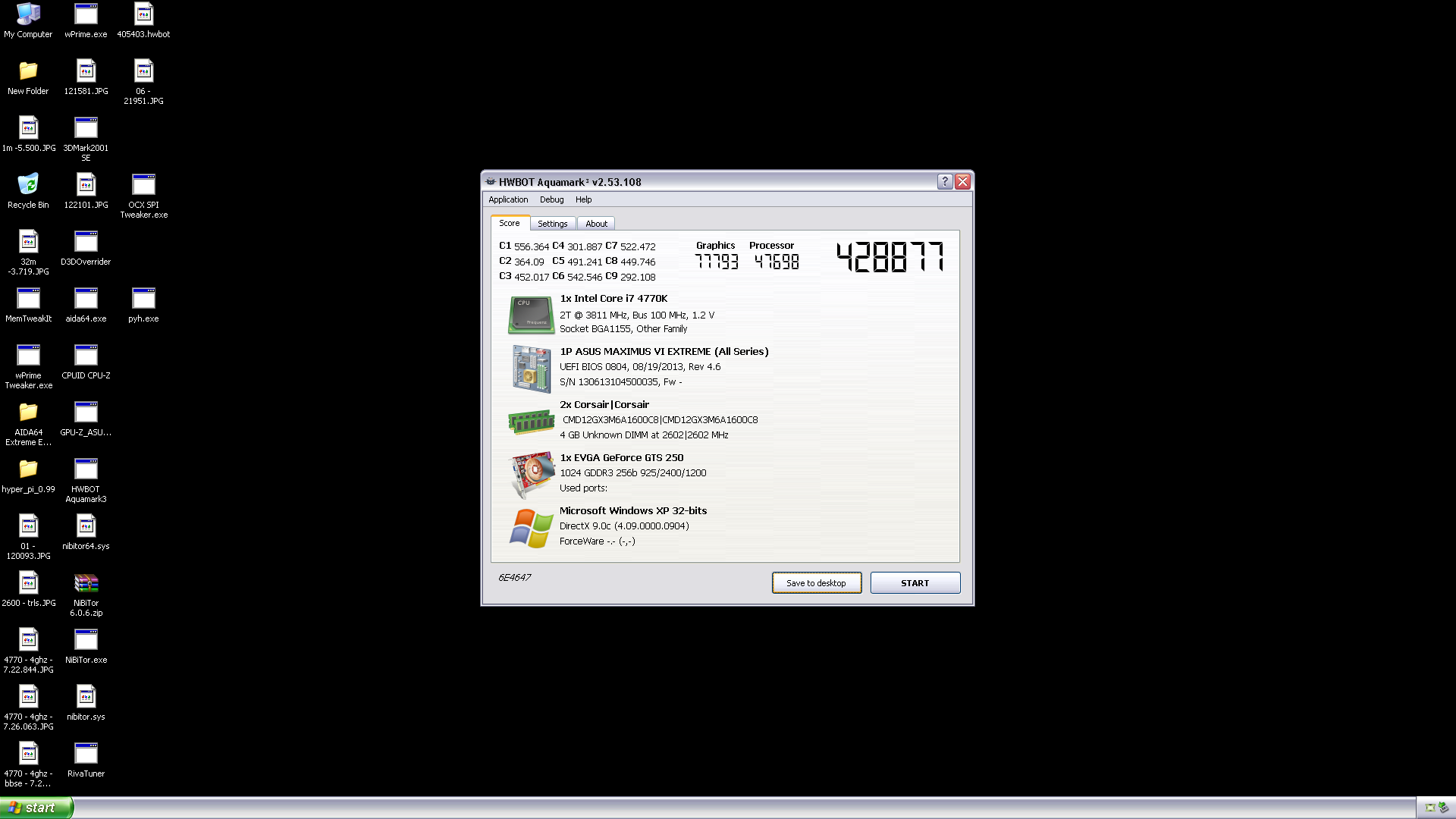Click the Graphics score 77793
The width and height of the screenshot is (1456, 819).
717,262
